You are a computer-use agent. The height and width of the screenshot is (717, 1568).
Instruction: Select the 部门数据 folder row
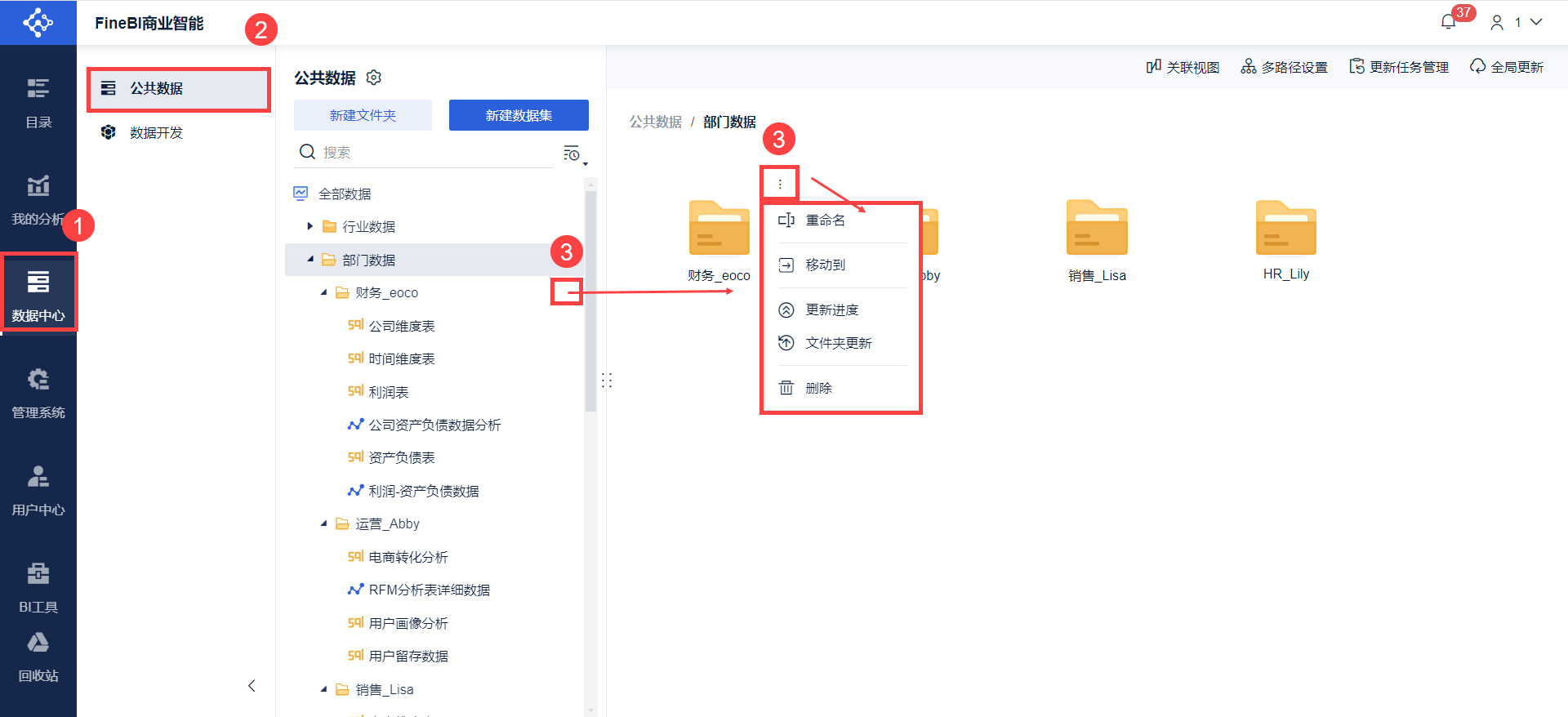[x=435, y=260]
